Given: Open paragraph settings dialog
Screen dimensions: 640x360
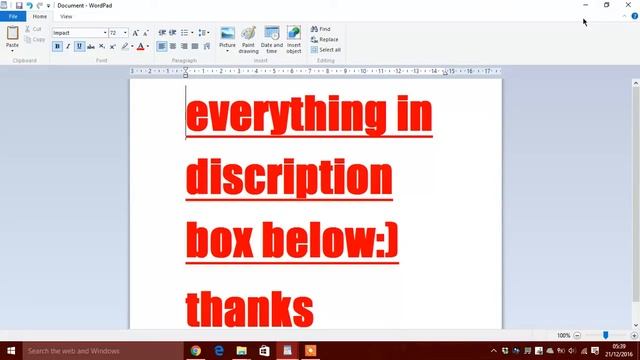Looking at the screenshot, I should click(207, 47).
